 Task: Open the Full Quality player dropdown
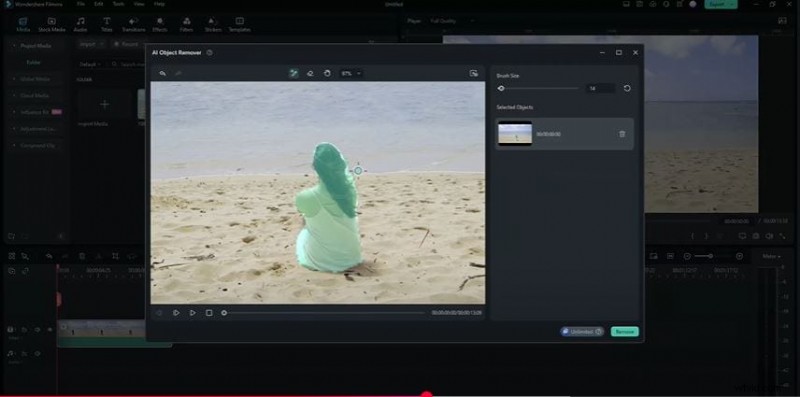[x=453, y=21]
